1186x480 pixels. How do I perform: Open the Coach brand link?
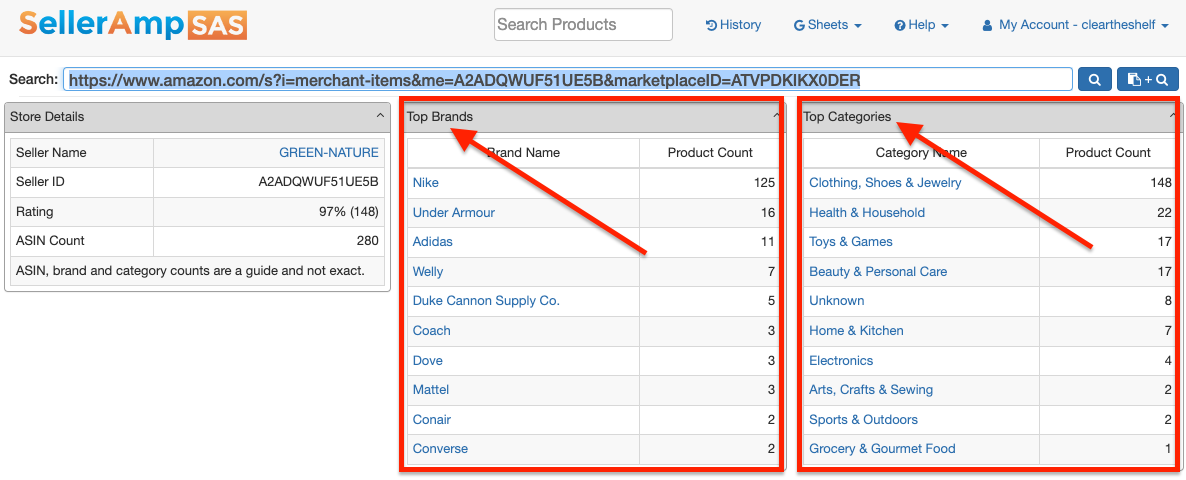click(432, 330)
